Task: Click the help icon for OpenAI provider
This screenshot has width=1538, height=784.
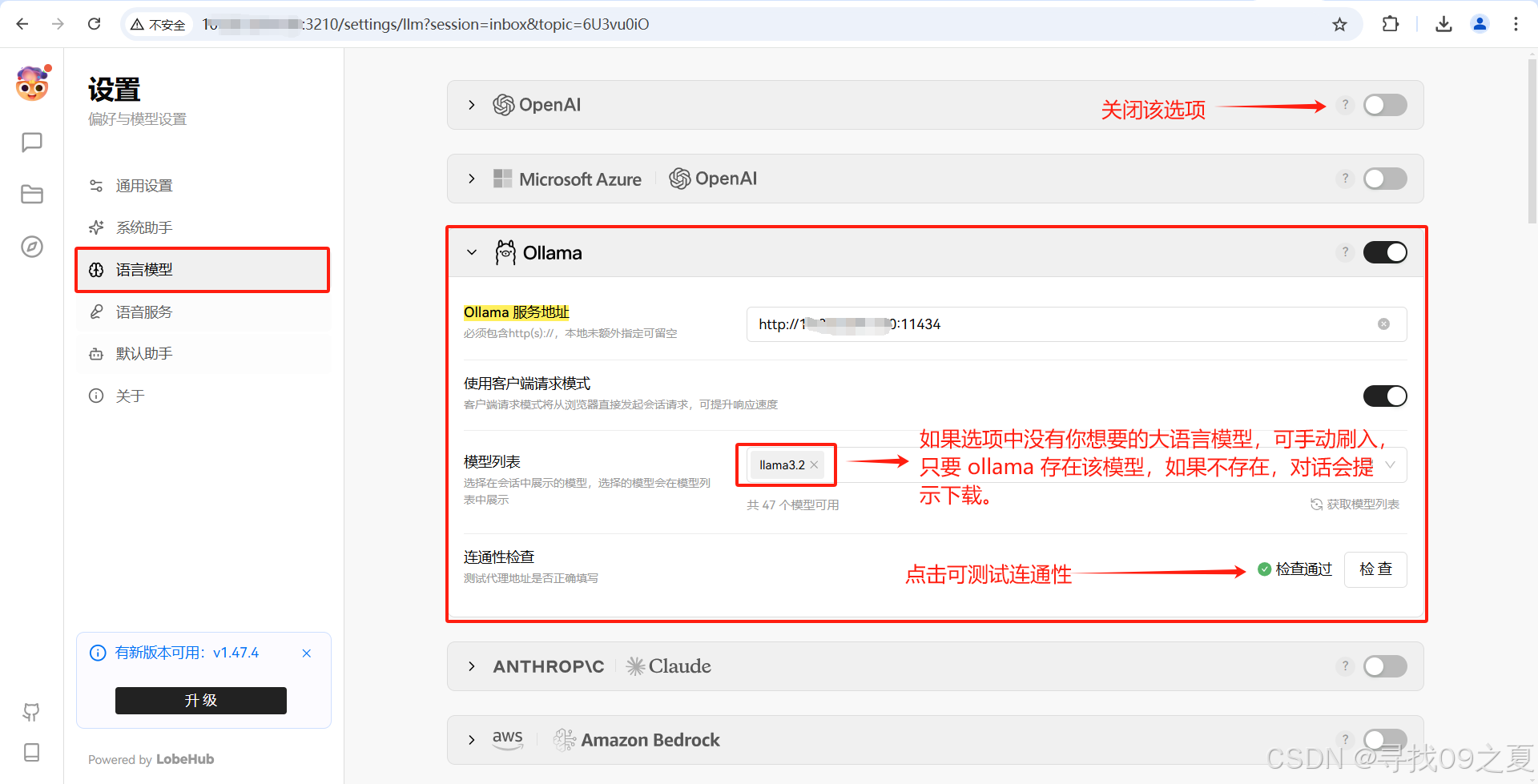Action: pos(1345,105)
